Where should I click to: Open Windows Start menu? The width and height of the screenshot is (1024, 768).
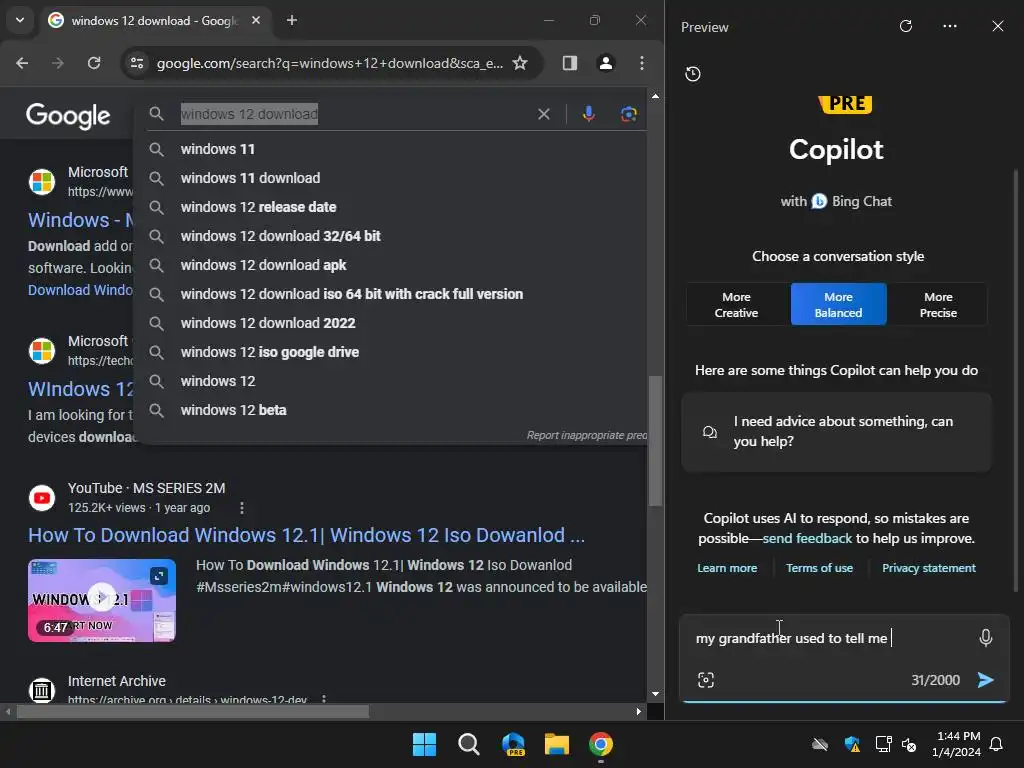424,744
